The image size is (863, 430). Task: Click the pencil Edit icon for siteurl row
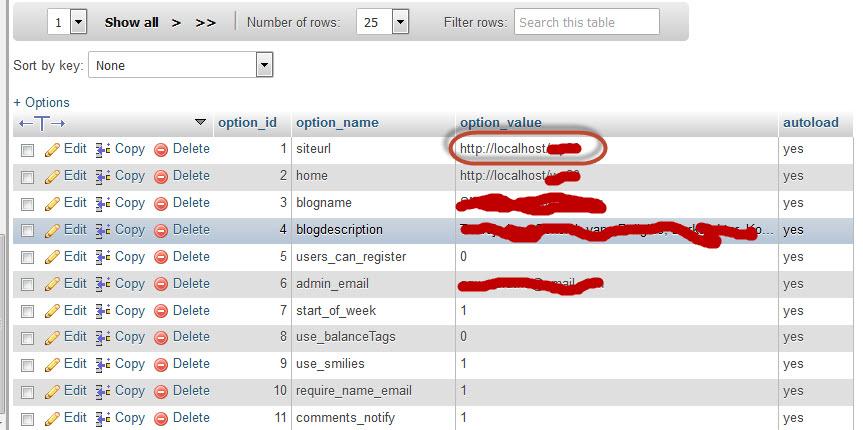pos(53,149)
